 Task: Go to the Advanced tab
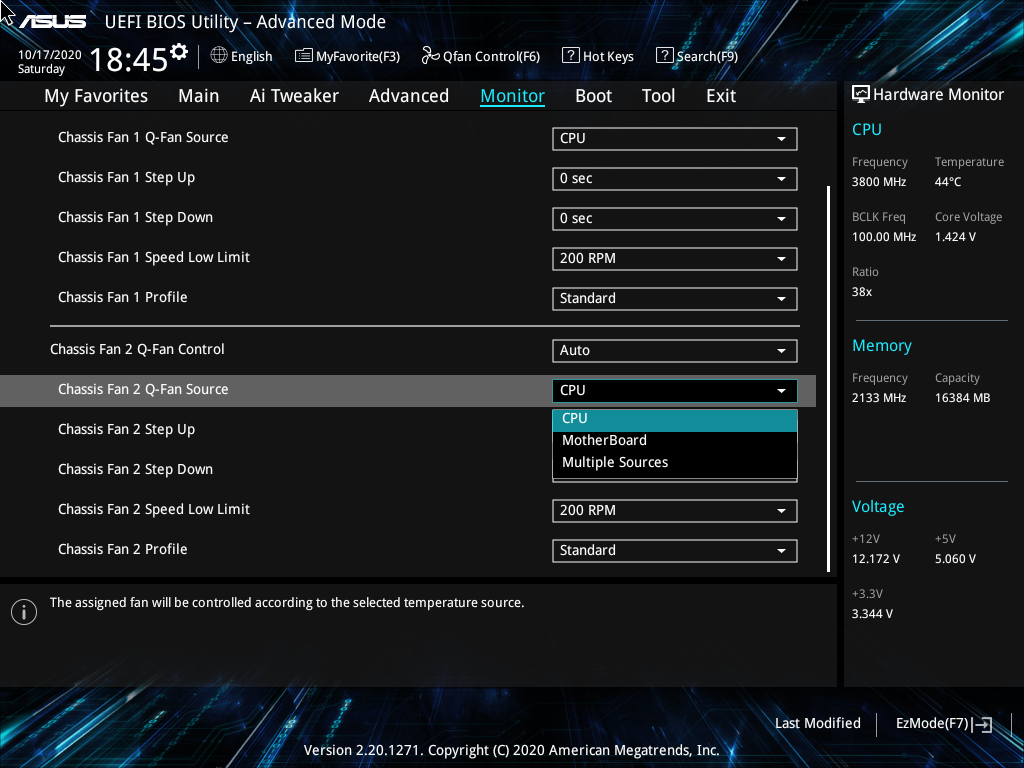point(409,96)
